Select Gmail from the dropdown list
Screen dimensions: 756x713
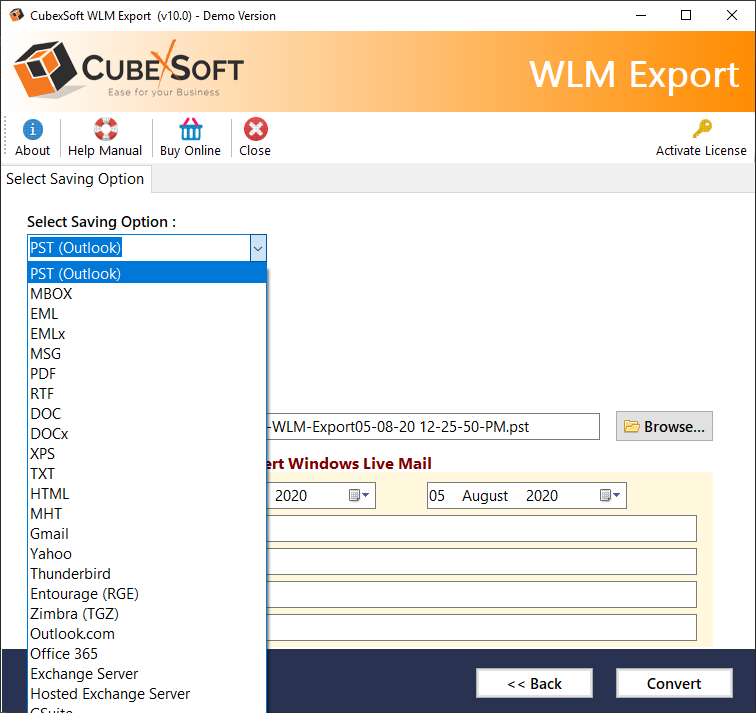[x=49, y=534]
